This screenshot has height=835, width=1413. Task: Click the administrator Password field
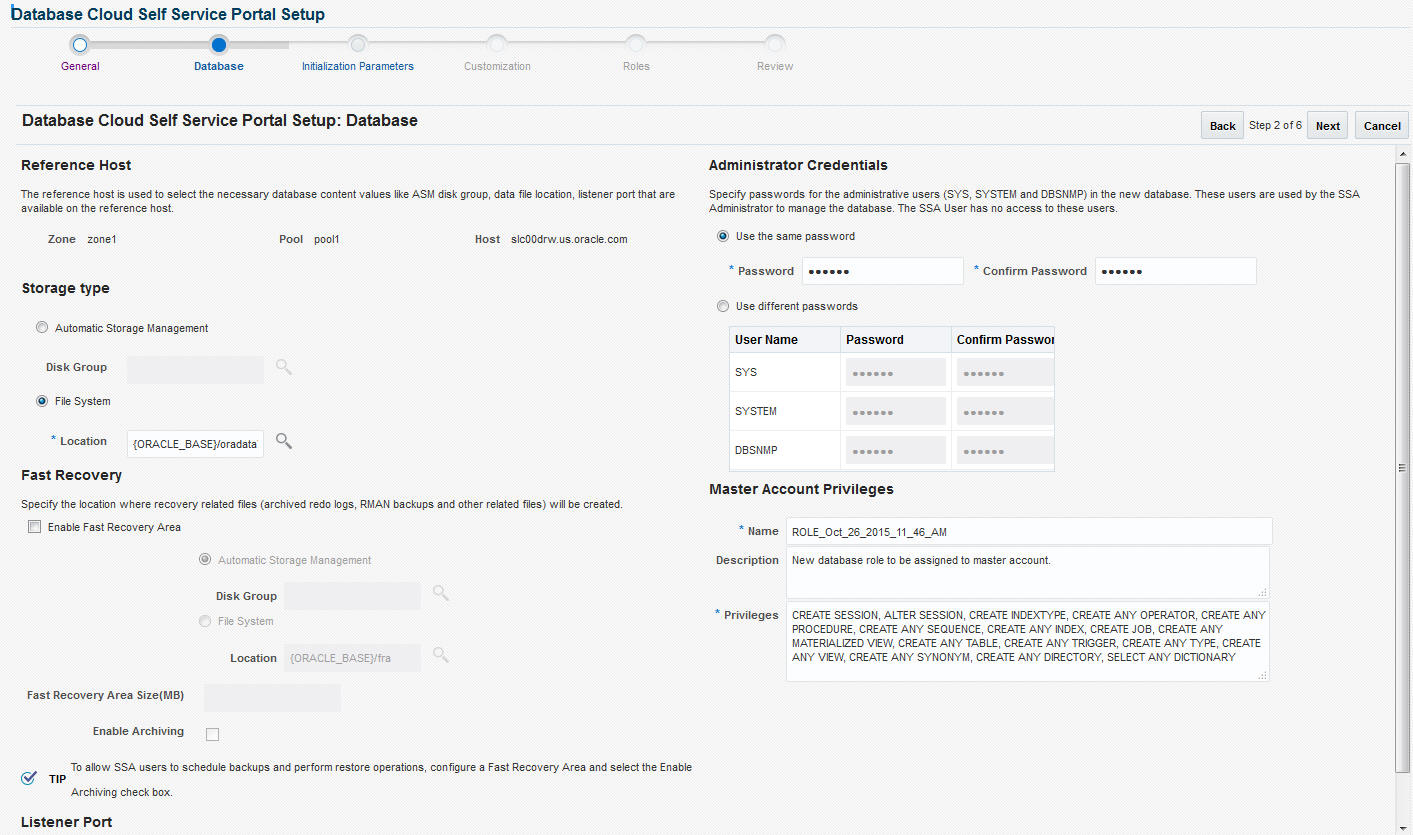(883, 271)
